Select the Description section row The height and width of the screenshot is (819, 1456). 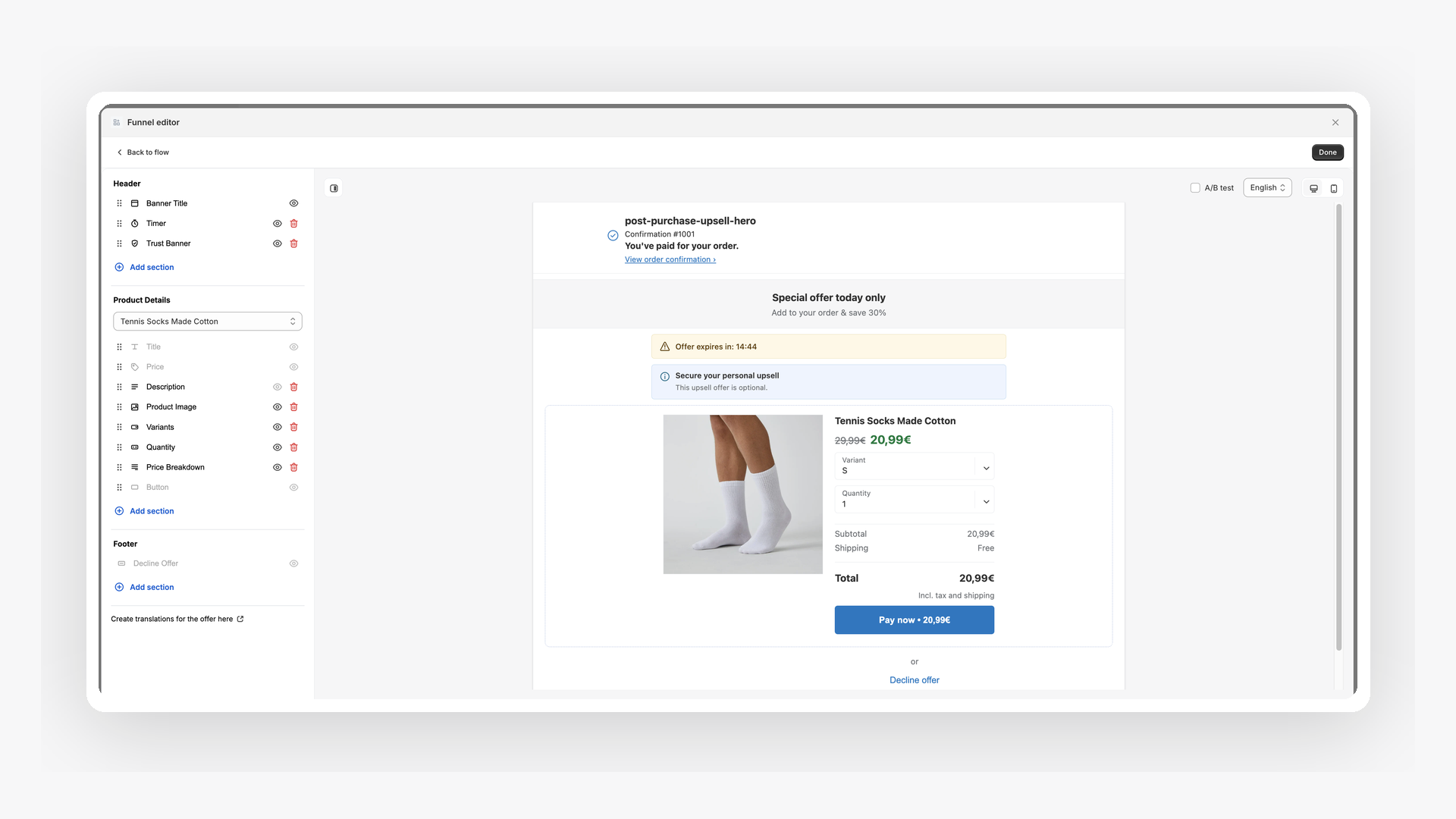pyautogui.click(x=208, y=387)
